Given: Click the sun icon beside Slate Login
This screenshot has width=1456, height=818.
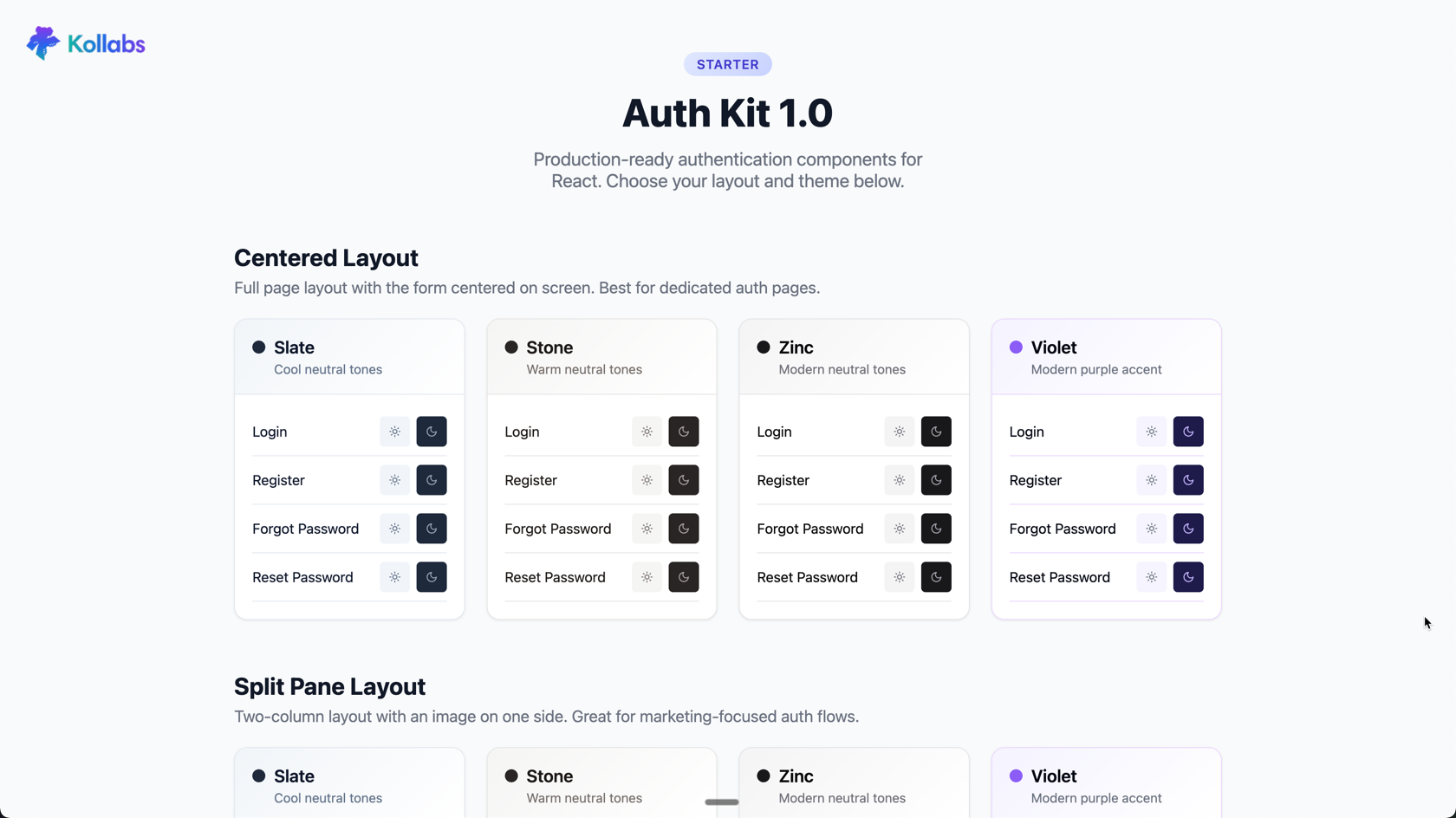Looking at the screenshot, I should click(x=393, y=432).
